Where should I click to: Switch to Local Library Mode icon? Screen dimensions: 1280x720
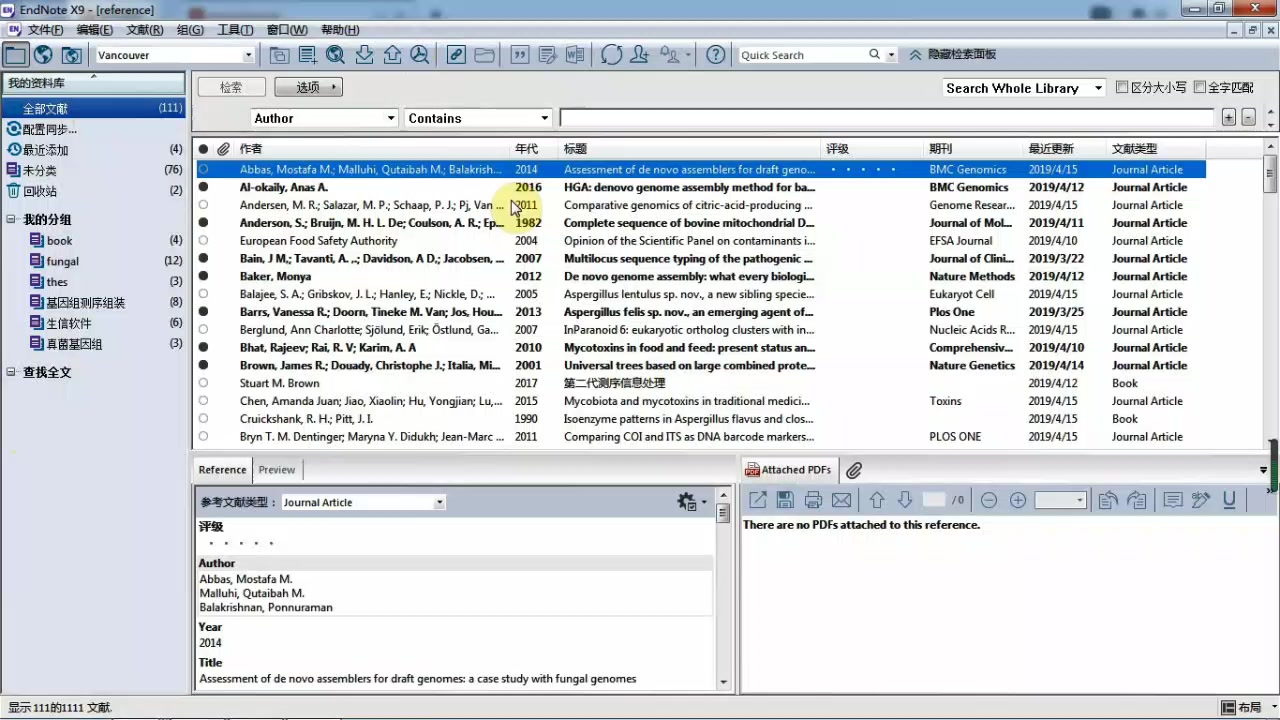[x=16, y=55]
